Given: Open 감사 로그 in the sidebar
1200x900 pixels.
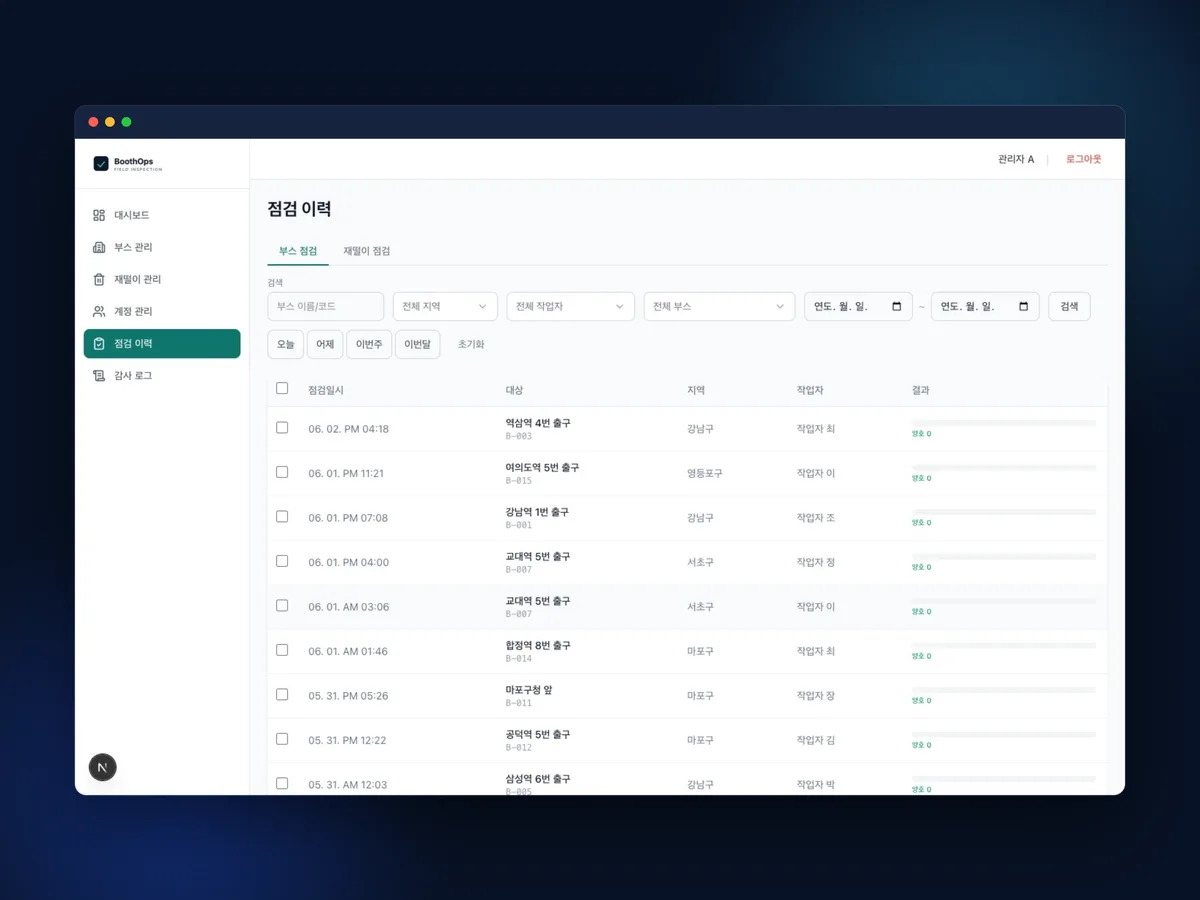Looking at the screenshot, I should click(162, 375).
